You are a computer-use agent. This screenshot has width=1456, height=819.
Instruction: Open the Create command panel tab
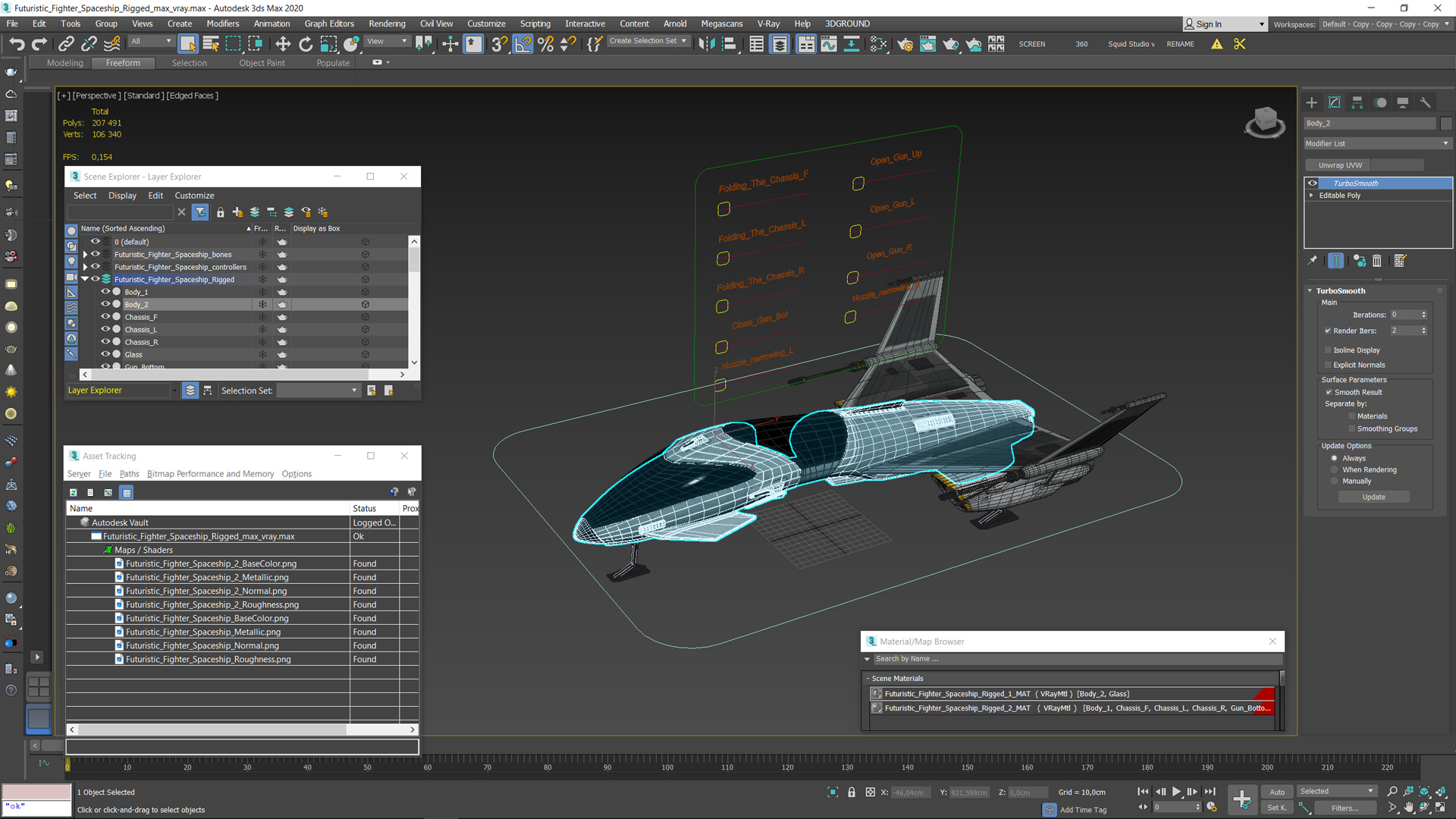pyautogui.click(x=1312, y=102)
